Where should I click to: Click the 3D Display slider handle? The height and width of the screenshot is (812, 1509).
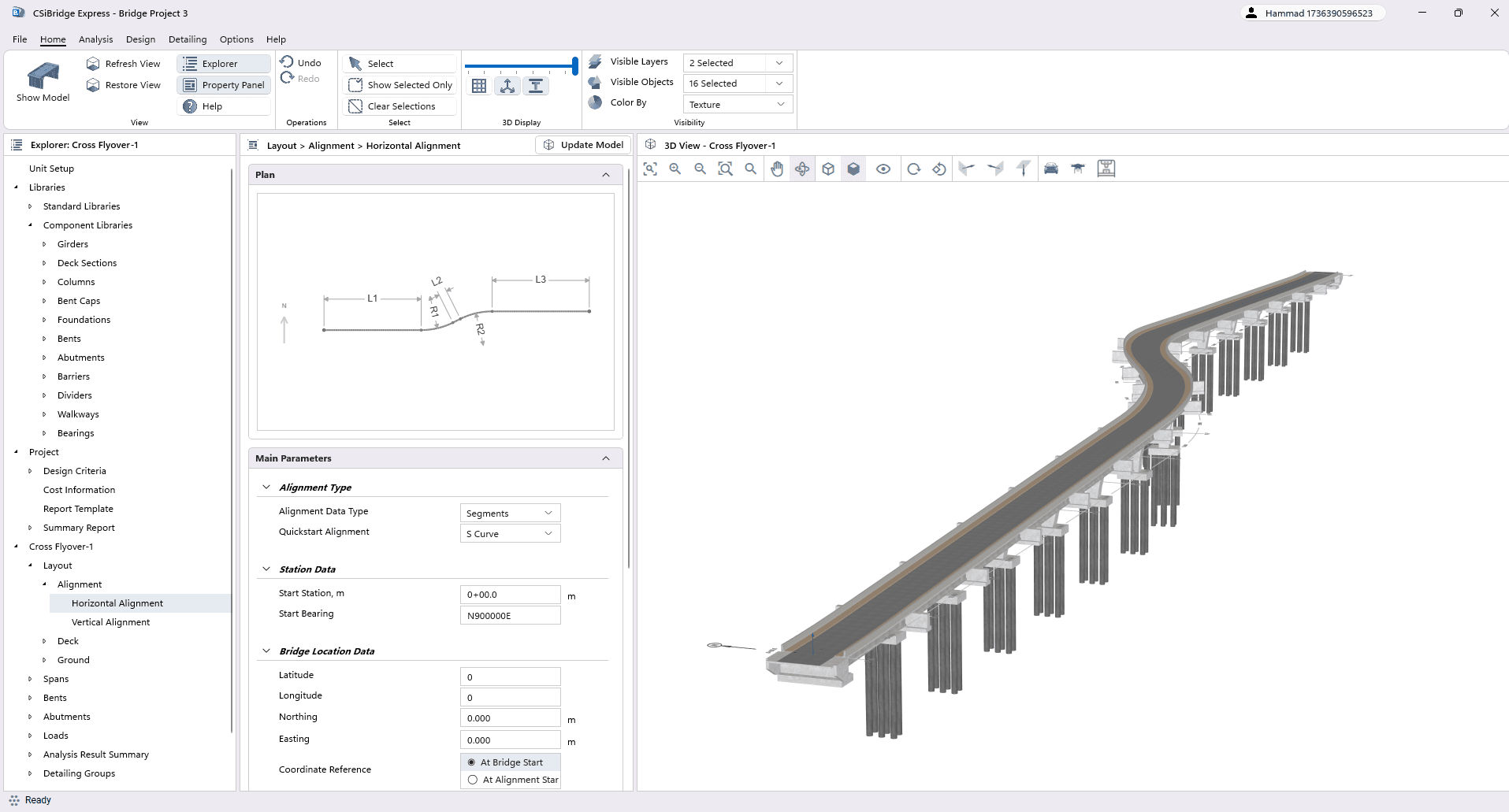point(575,66)
